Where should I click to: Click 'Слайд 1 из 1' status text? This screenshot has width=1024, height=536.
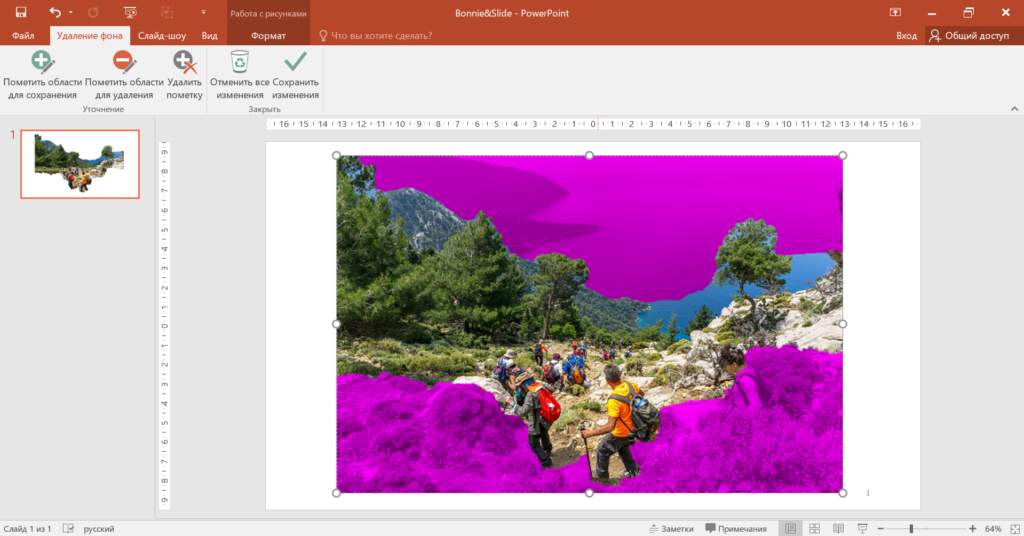27,529
